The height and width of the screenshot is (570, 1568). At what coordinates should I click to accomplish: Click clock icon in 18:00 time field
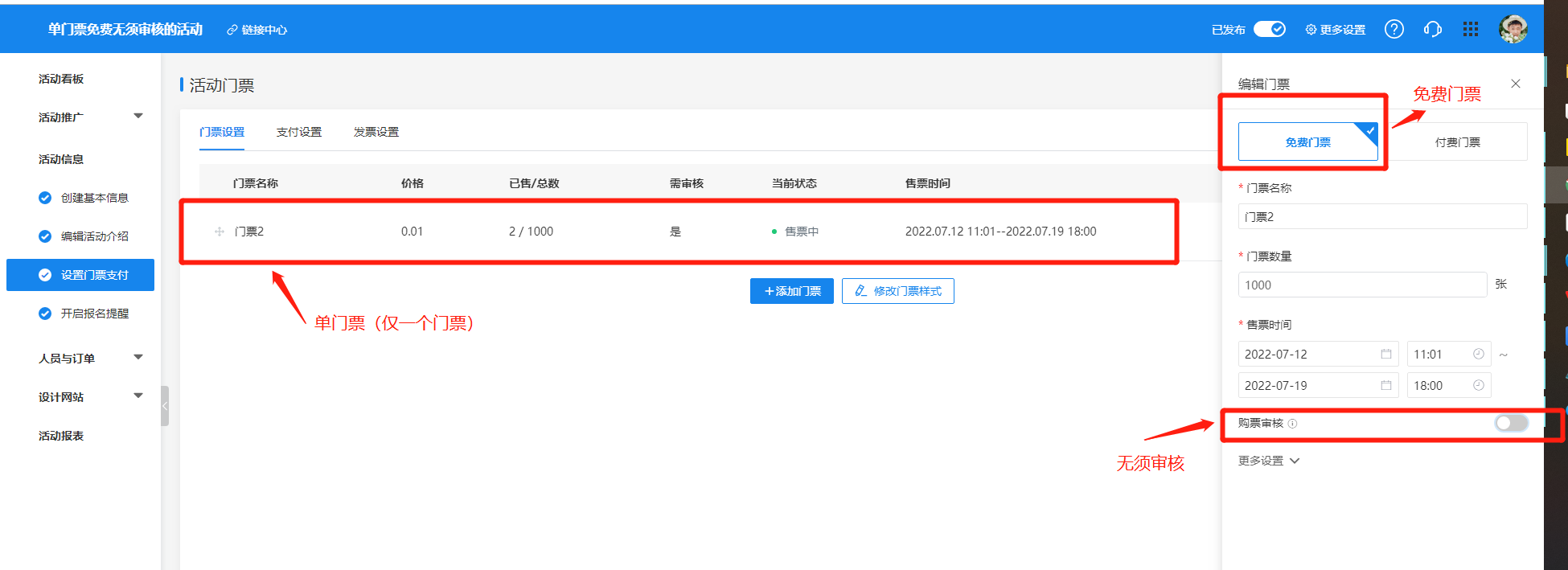pos(1478,386)
